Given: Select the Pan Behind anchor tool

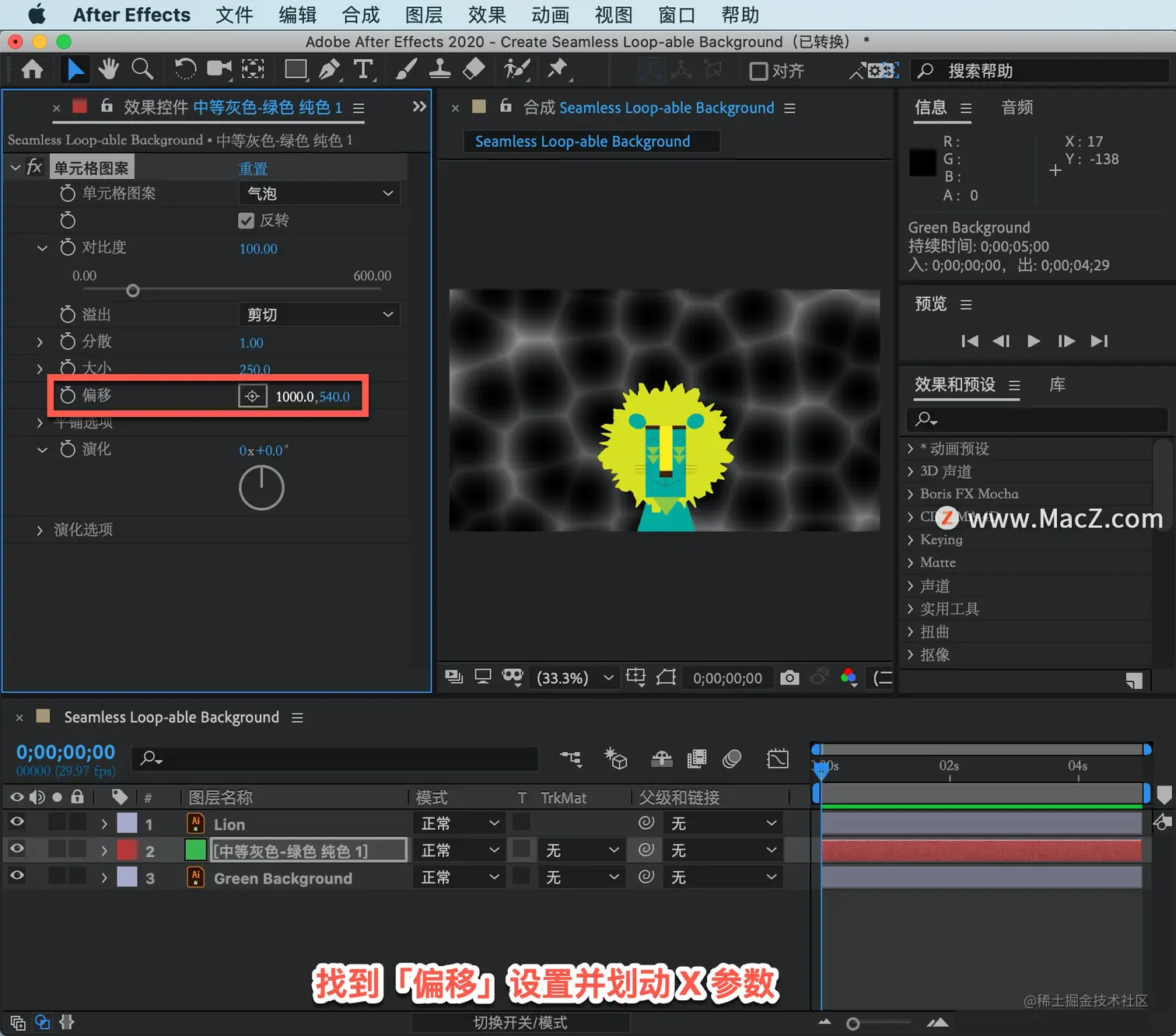Looking at the screenshot, I should [x=253, y=70].
